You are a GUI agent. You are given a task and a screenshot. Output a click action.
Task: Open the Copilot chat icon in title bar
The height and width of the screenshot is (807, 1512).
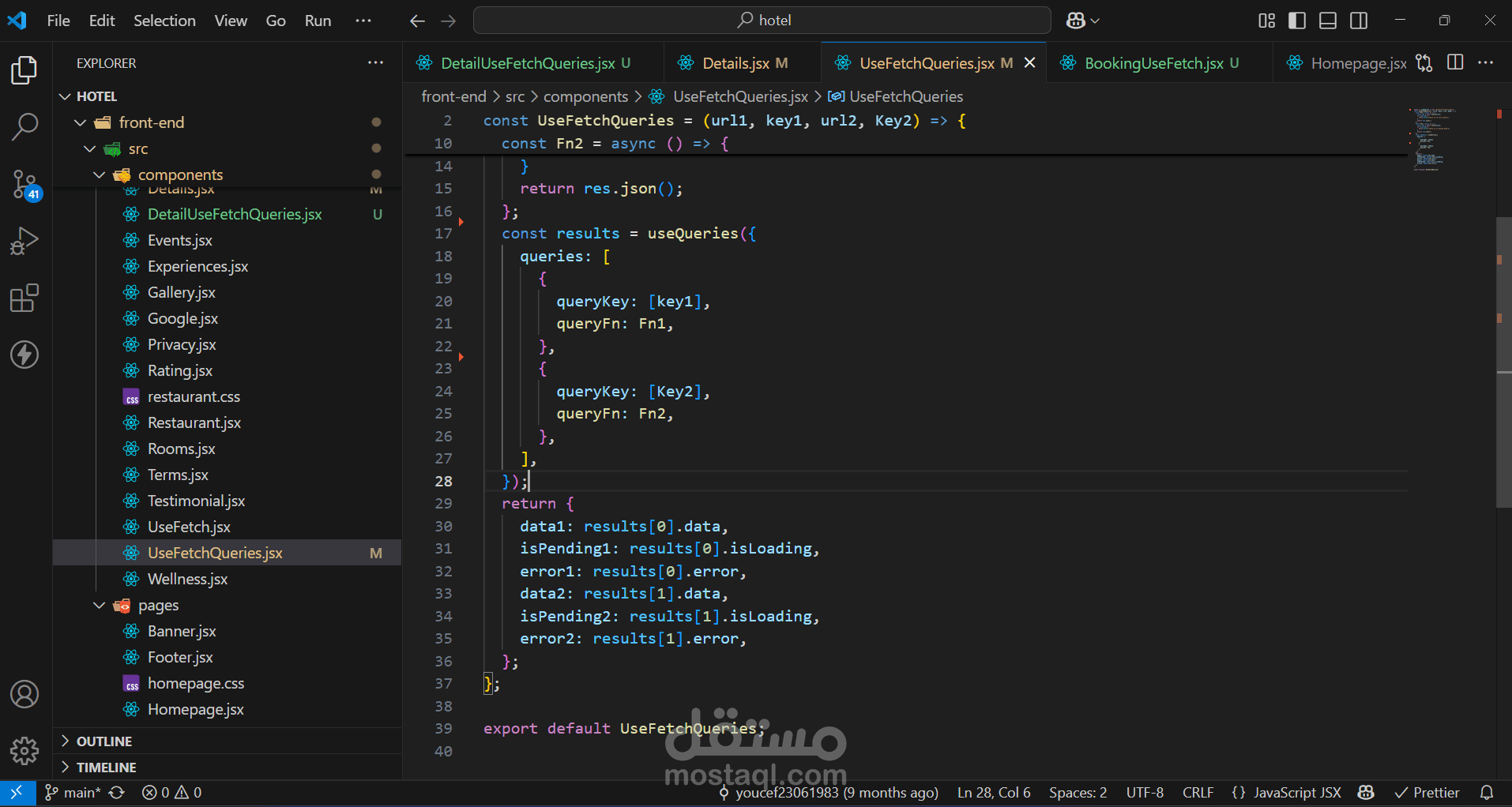[1075, 21]
